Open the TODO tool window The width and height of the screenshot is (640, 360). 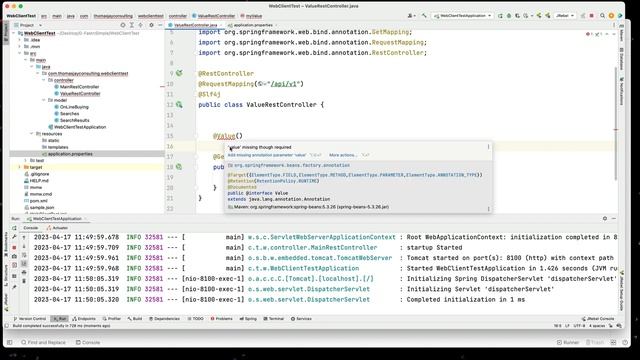pyautogui.click(x=196, y=319)
